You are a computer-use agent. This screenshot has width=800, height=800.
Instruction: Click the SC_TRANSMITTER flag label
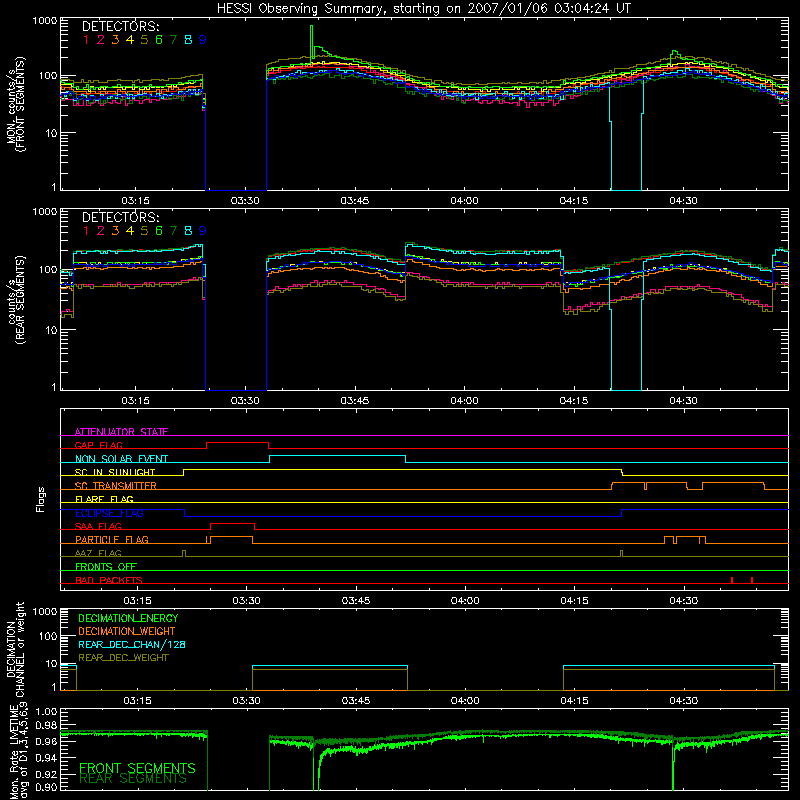click(115, 486)
